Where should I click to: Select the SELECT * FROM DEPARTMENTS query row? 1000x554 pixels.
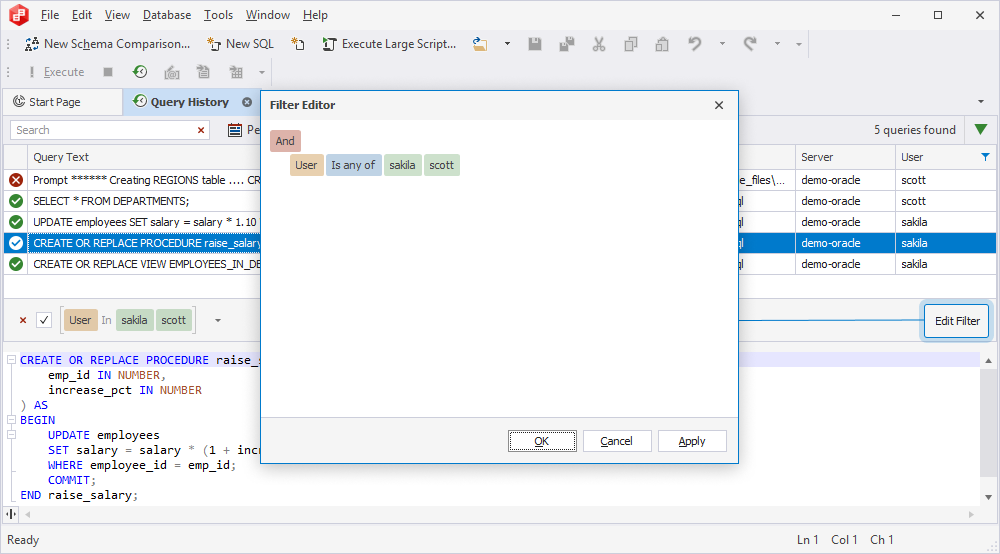click(x=500, y=201)
